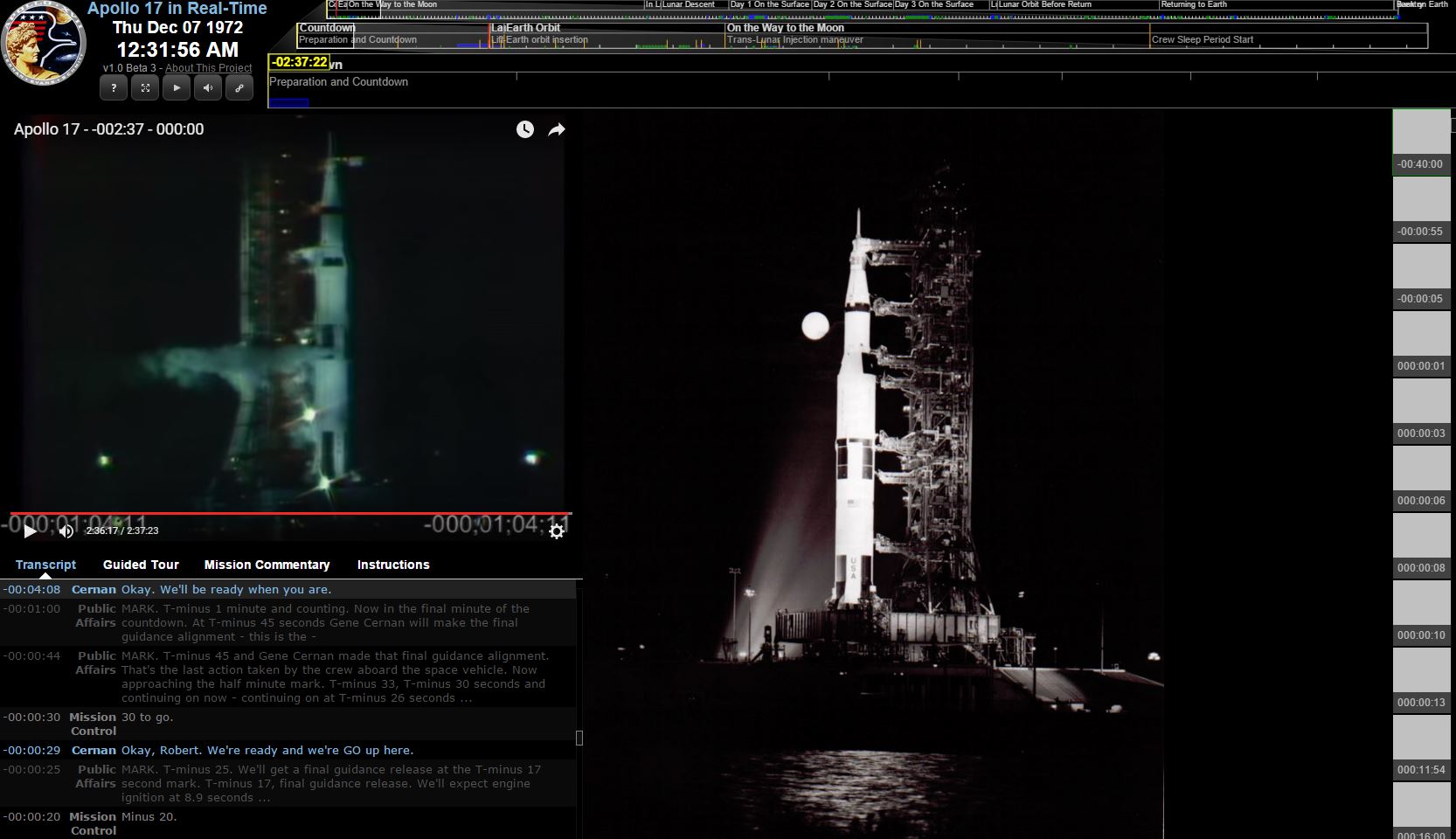This screenshot has width=1456, height=839.
Task: Select photo thumbnail labeled 000:11:54
Action: [1421, 747]
